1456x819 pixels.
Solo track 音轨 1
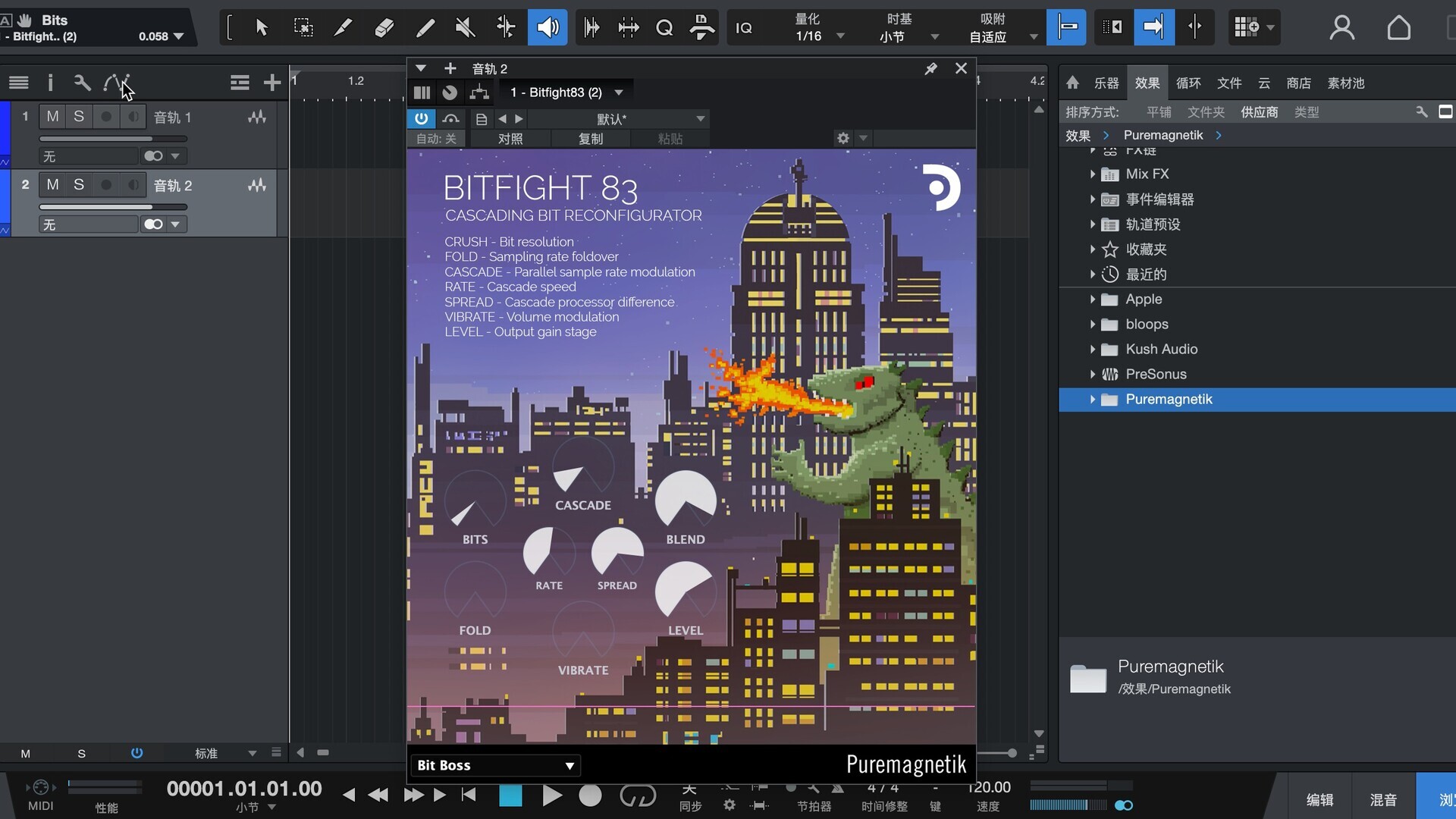click(79, 117)
